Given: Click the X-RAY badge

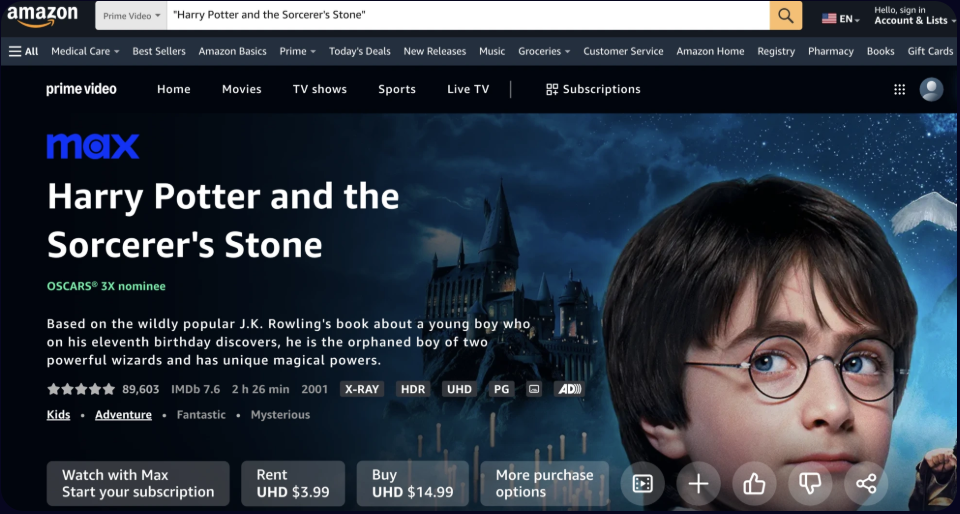Looking at the screenshot, I should [362, 389].
